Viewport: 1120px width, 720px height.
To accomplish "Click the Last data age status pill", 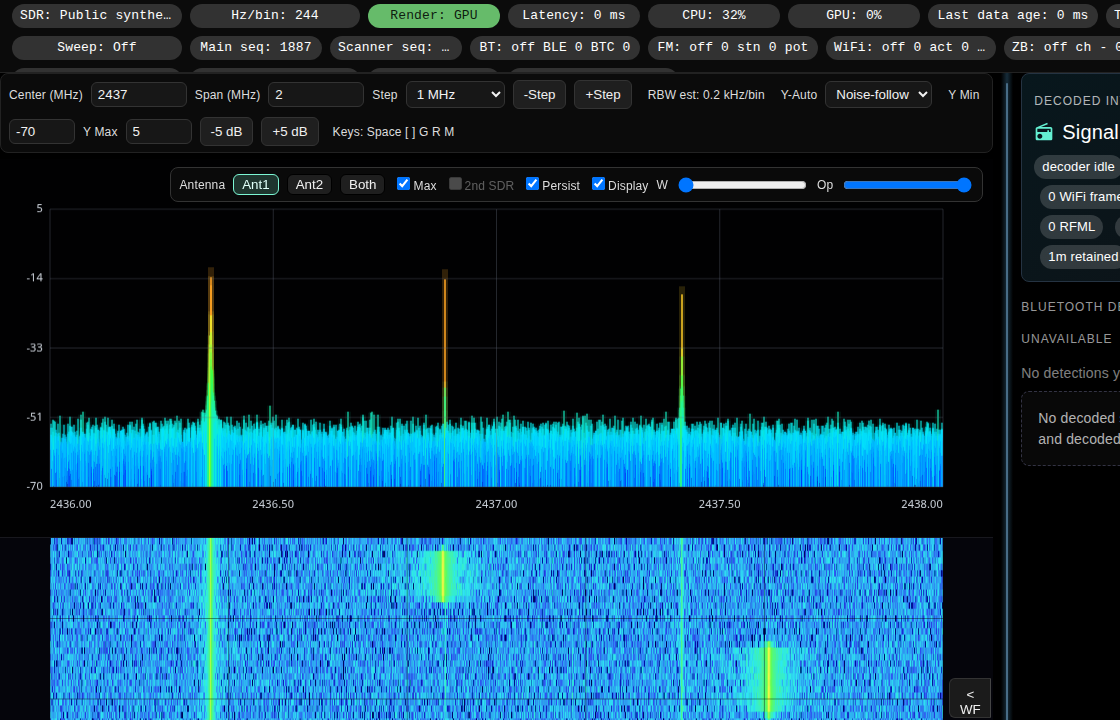I will [x=1012, y=15].
